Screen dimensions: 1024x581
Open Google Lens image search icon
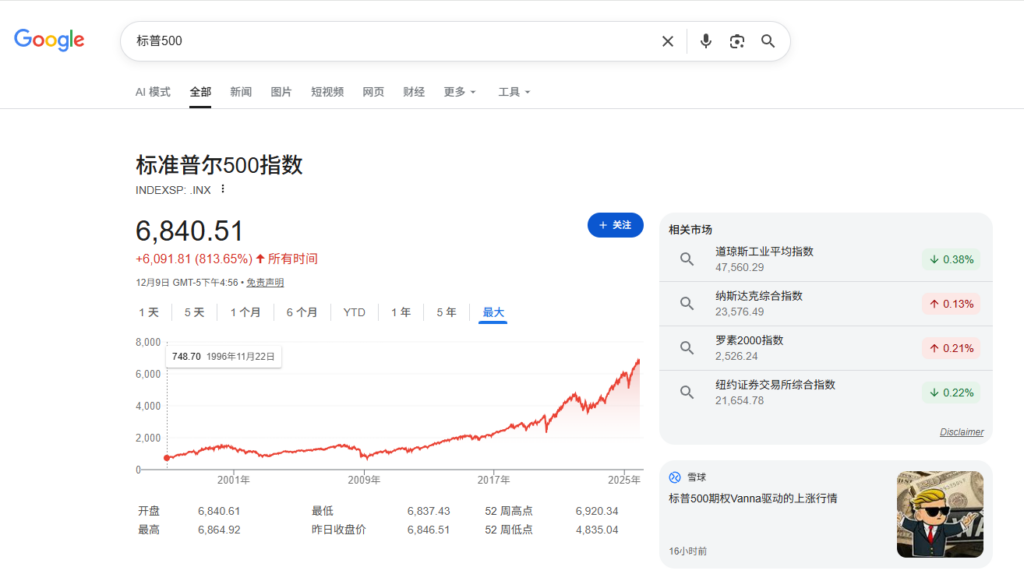[737, 41]
